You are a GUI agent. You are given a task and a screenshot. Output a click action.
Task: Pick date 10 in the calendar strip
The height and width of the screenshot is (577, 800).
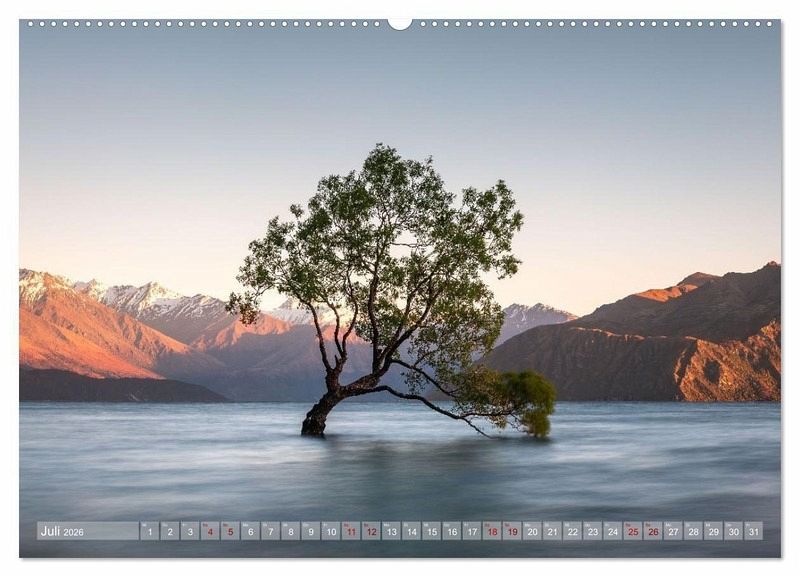(331, 531)
